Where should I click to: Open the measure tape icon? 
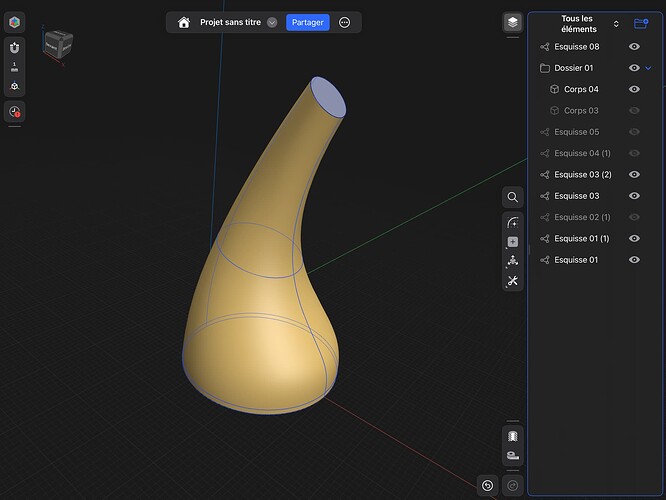(513, 455)
